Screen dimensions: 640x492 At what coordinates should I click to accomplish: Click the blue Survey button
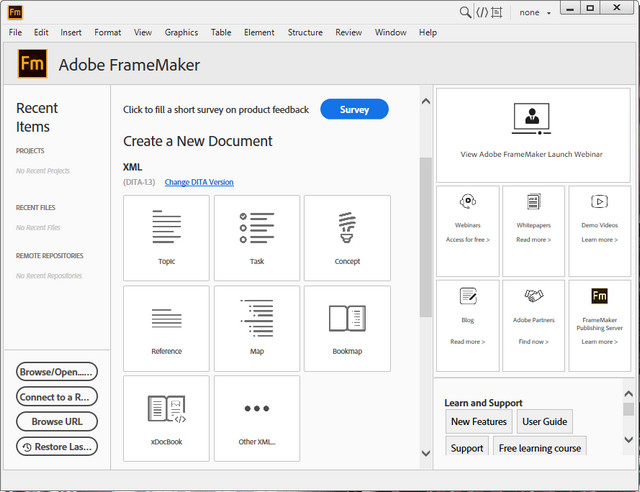(x=354, y=109)
